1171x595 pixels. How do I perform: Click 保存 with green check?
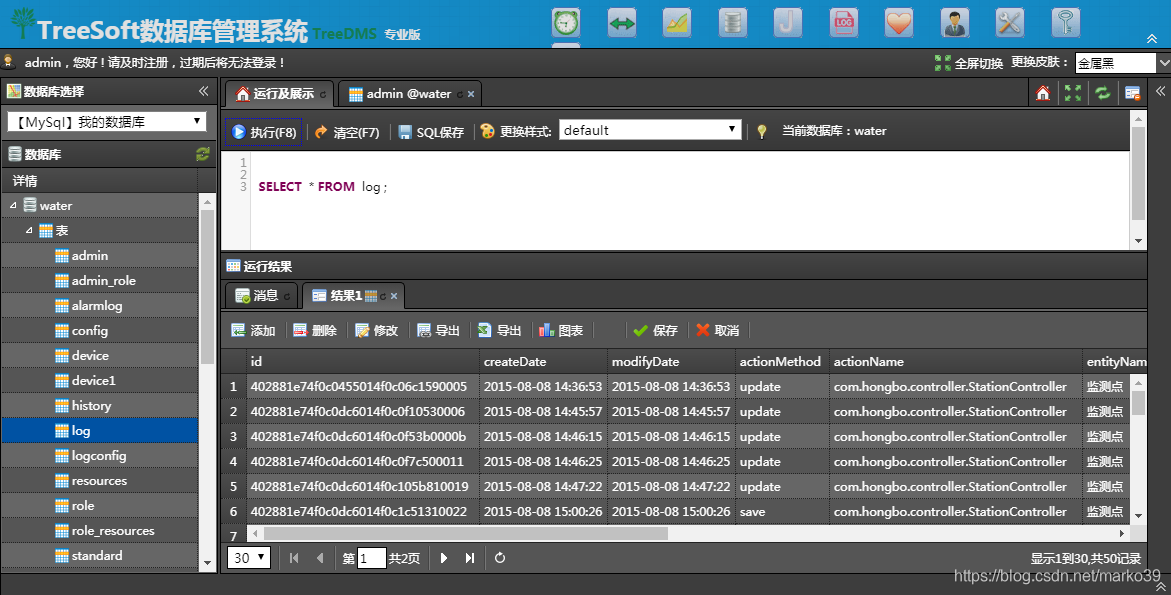click(x=655, y=330)
